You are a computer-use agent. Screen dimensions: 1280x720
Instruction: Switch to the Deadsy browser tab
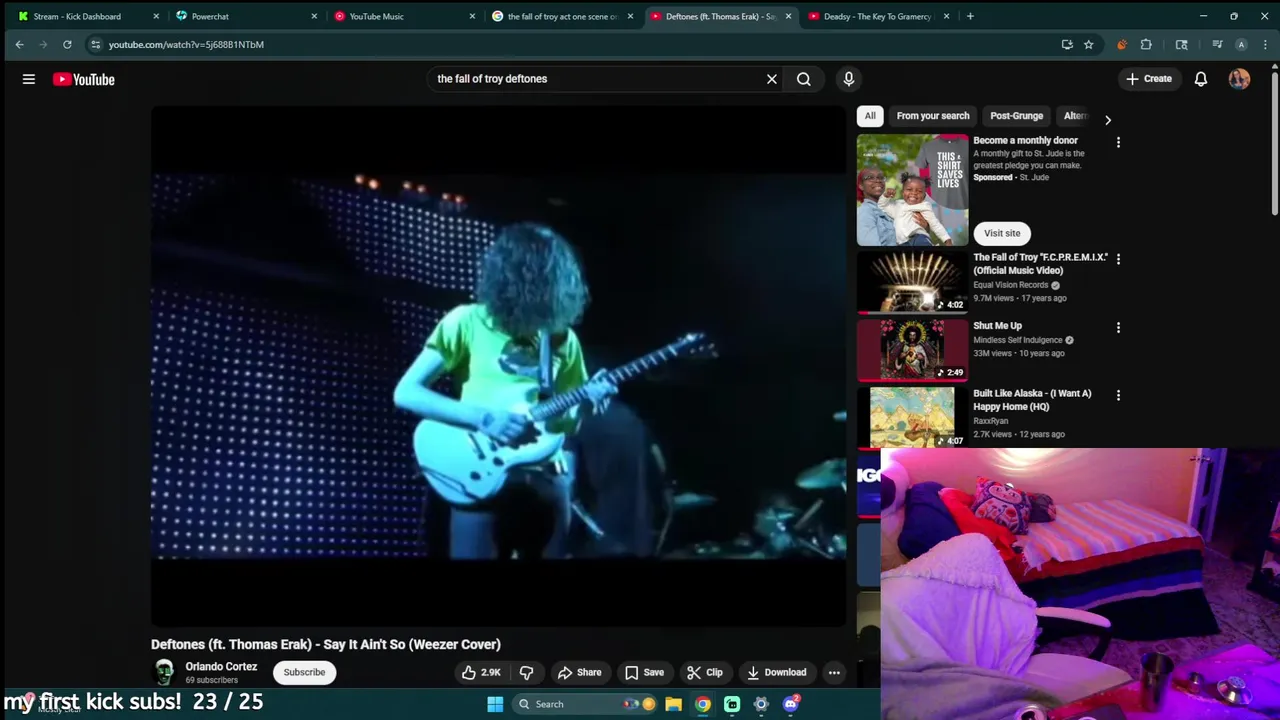877,16
